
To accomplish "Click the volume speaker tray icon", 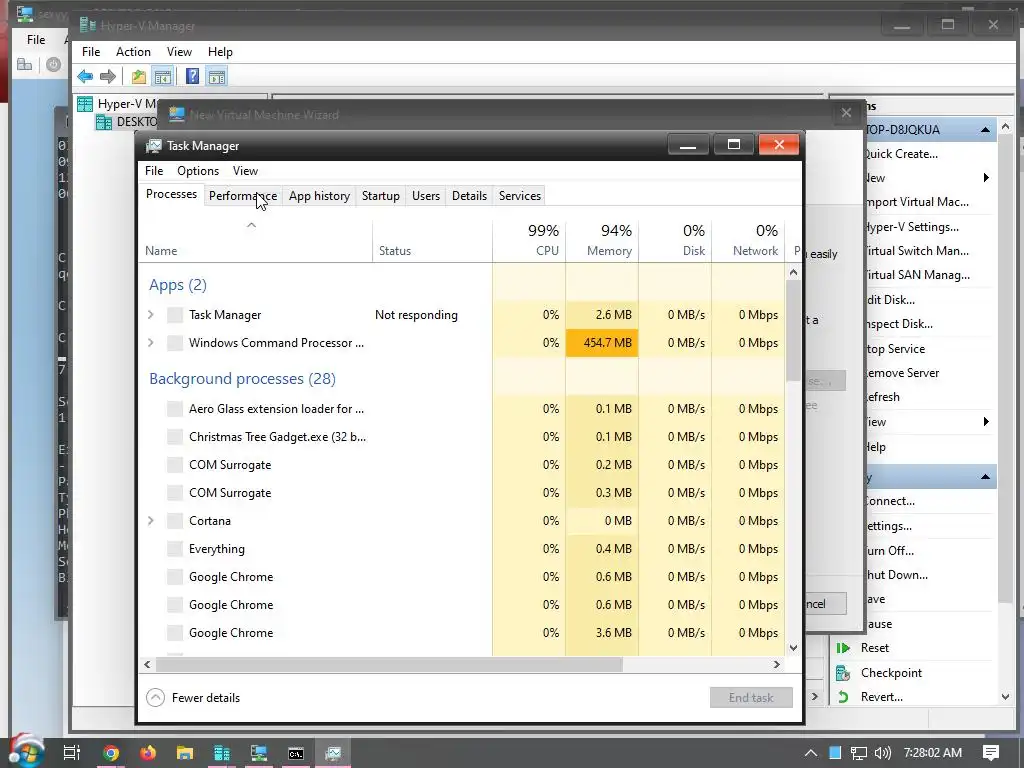I will (x=882, y=753).
